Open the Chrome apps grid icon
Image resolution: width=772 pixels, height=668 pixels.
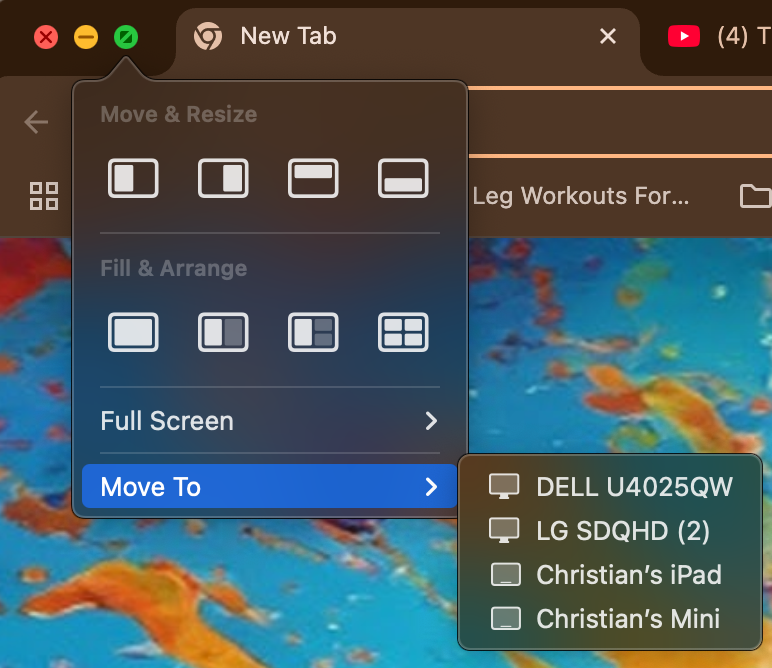click(x=44, y=195)
